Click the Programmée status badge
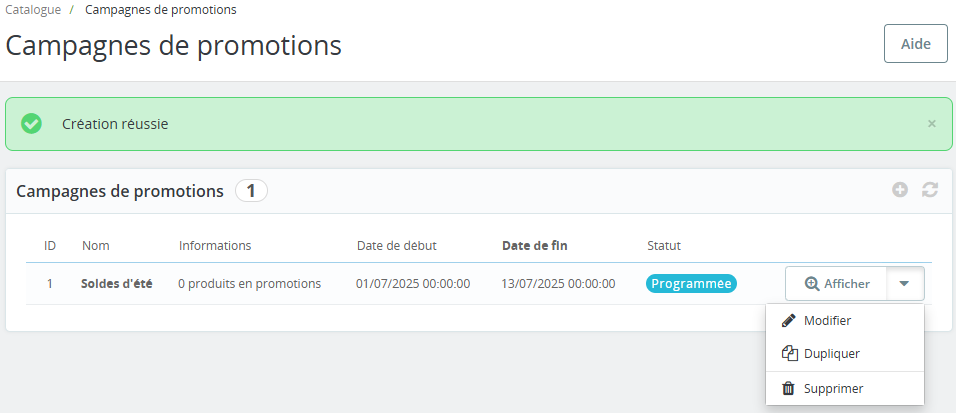 [x=691, y=284]
